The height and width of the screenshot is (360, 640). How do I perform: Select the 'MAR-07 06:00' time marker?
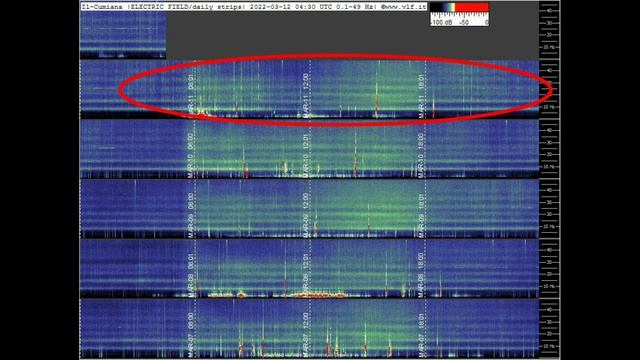click(190, 336)
